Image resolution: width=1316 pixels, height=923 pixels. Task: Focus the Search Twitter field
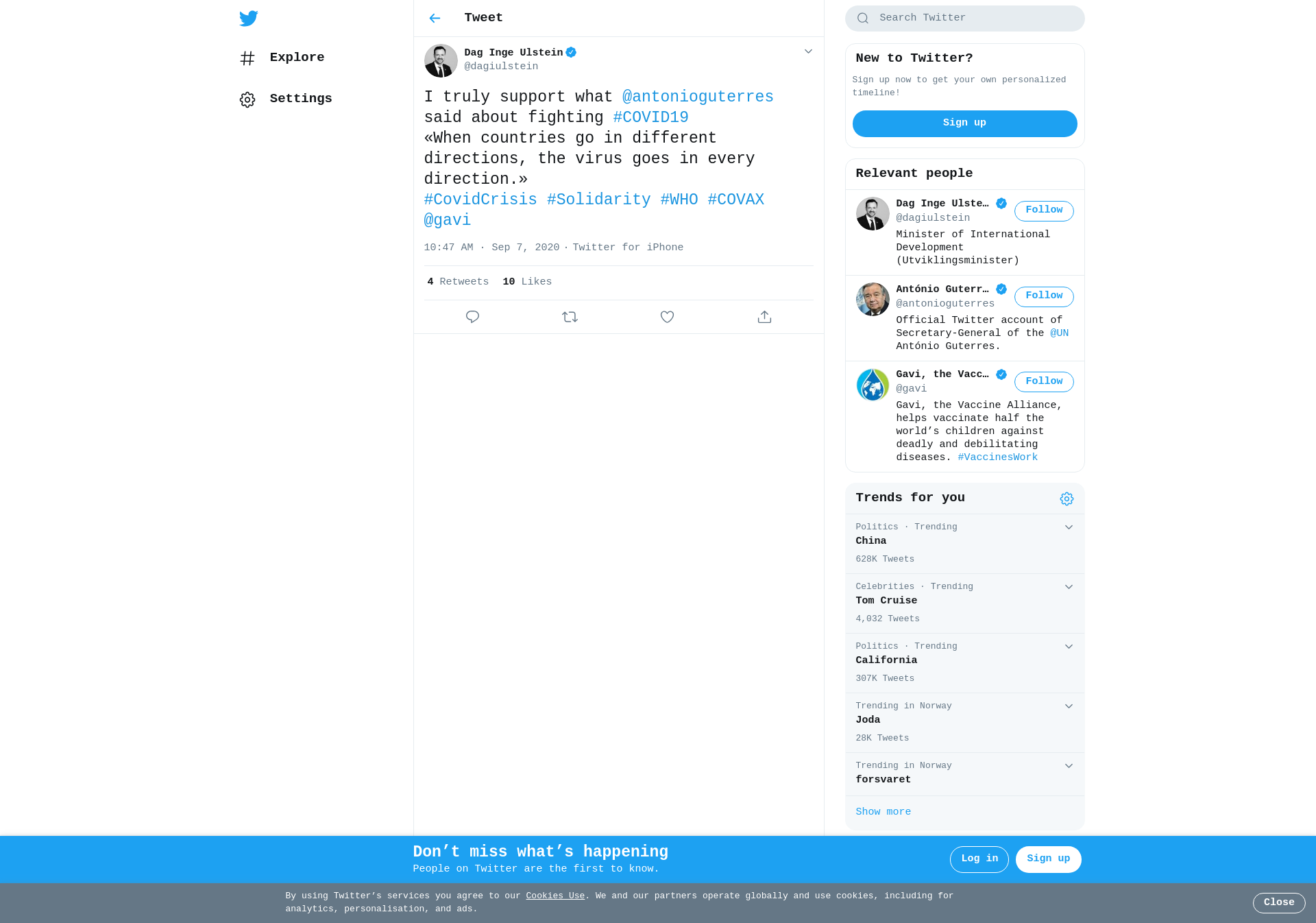click(x=964, y=19)
